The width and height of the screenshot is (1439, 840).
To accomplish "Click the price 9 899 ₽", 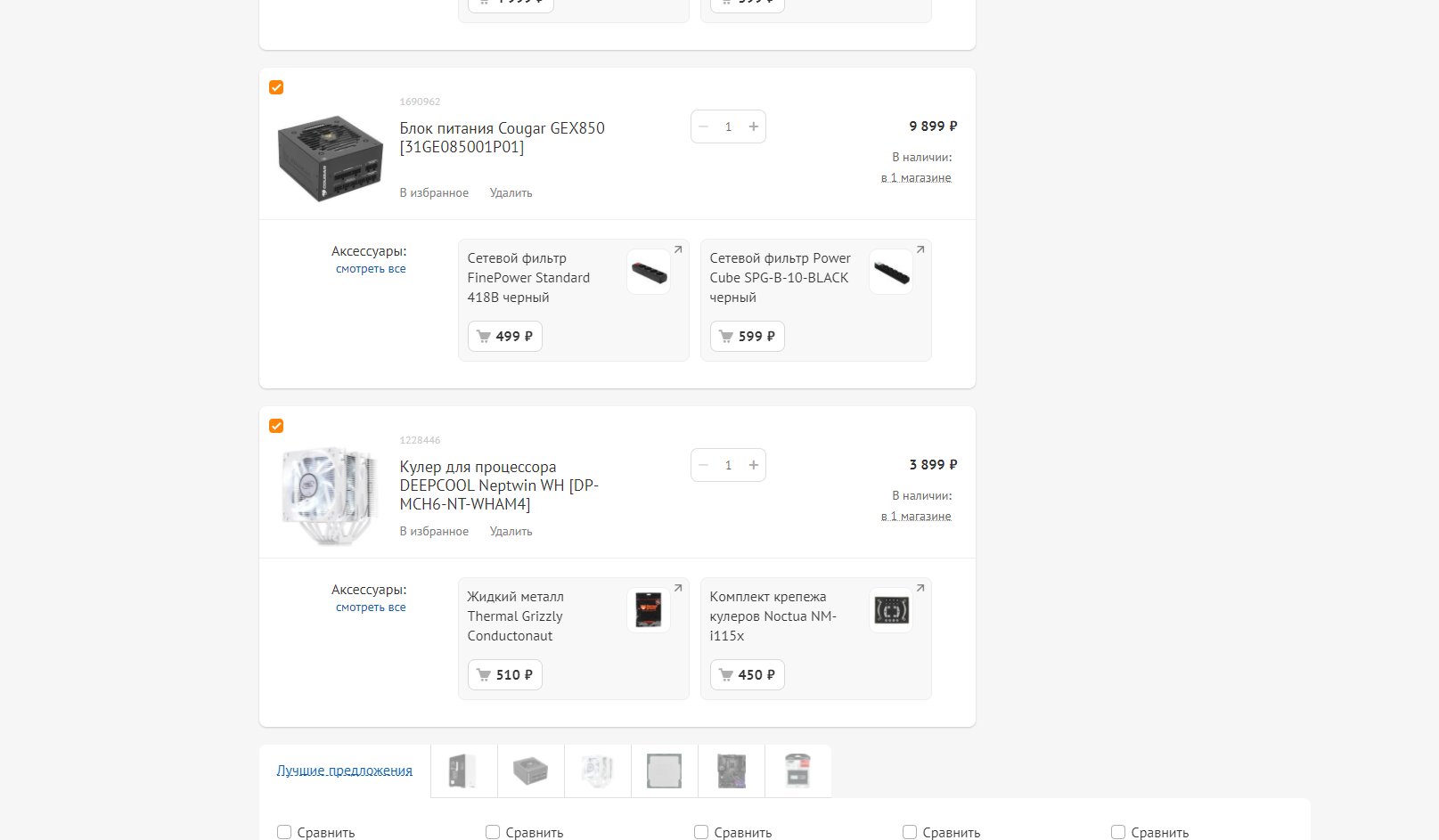I will tap(933, 126).
